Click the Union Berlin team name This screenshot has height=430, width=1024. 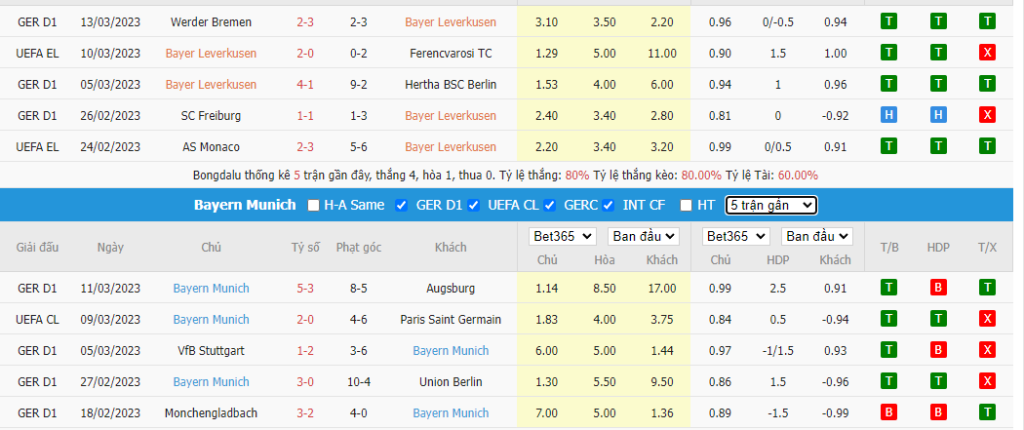[x=451, y=382]
